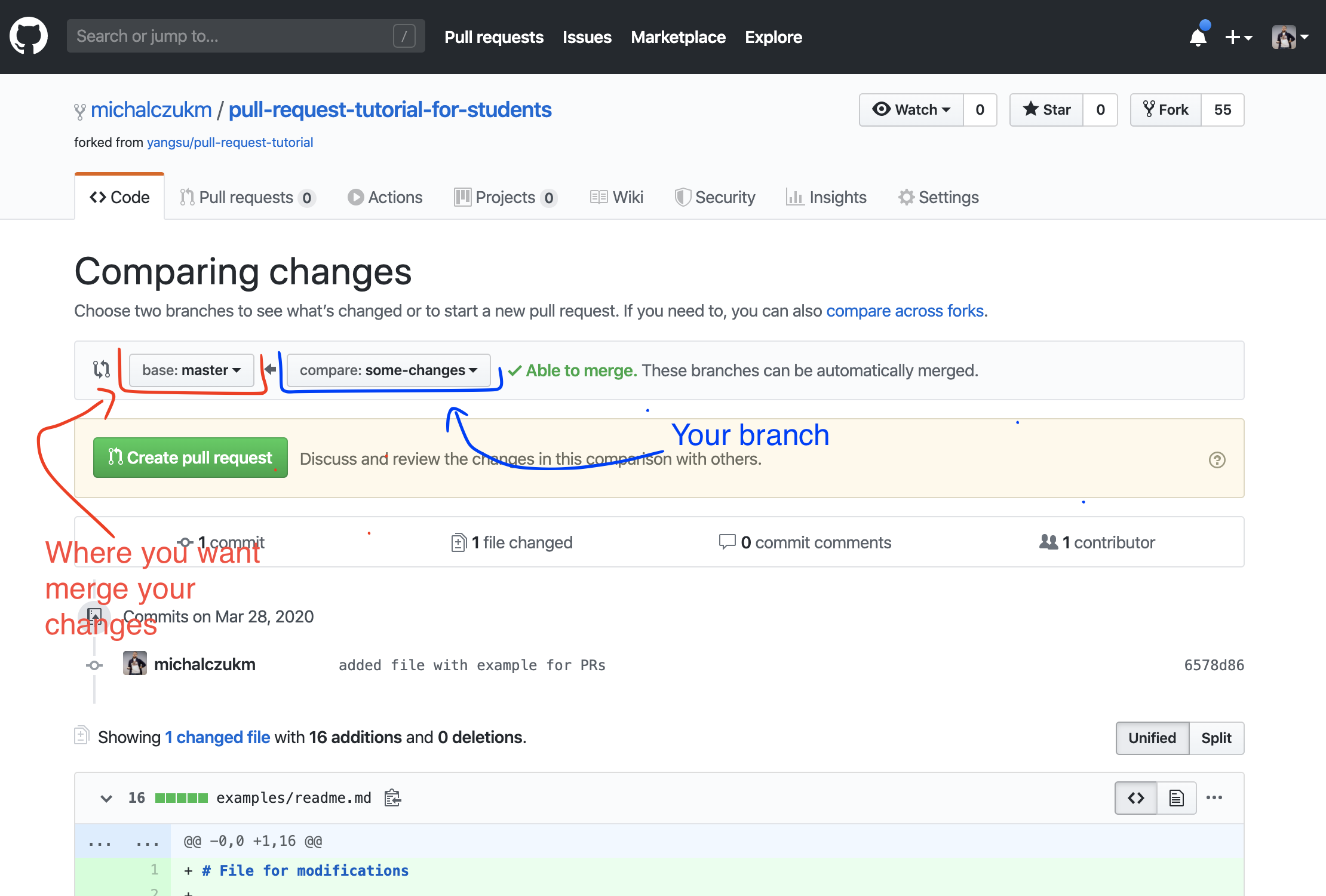Show source diff view icon

(1136, 798)
